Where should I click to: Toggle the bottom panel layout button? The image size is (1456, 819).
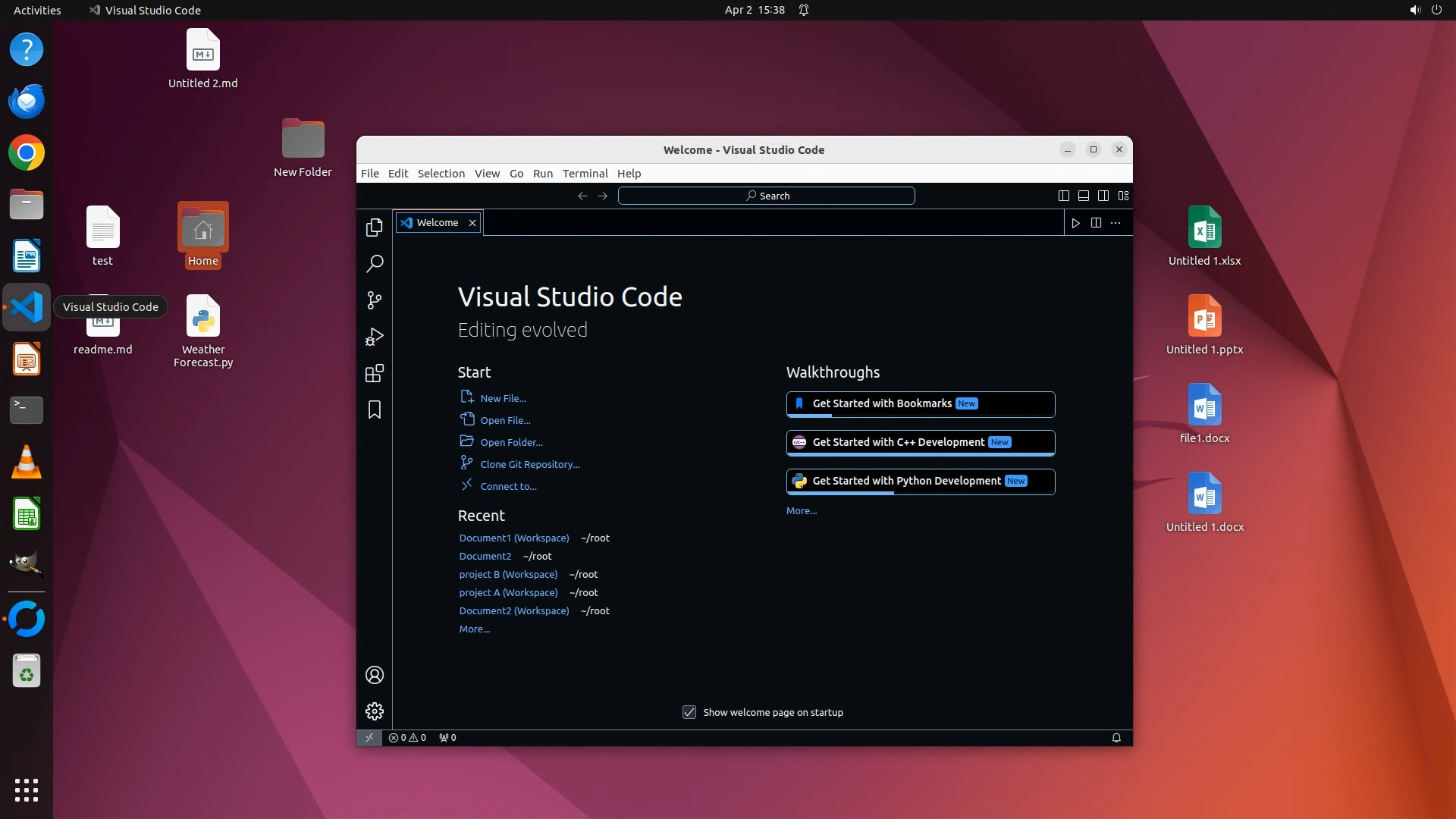click(x=1084, y=196)
